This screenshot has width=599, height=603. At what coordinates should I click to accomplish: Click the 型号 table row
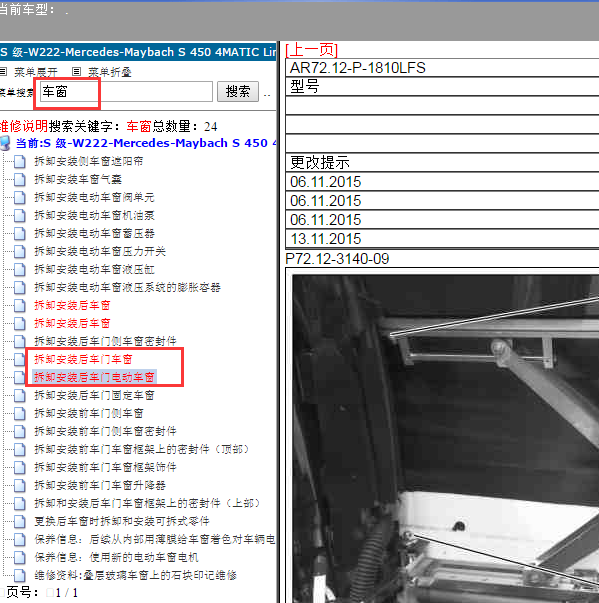[x=442, y=87]
